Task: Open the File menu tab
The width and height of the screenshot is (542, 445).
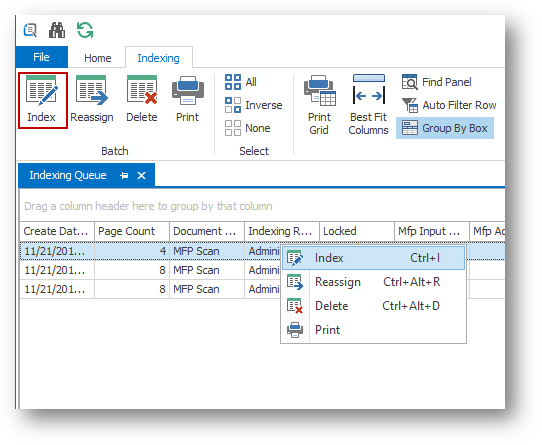Action: [41, 57]
